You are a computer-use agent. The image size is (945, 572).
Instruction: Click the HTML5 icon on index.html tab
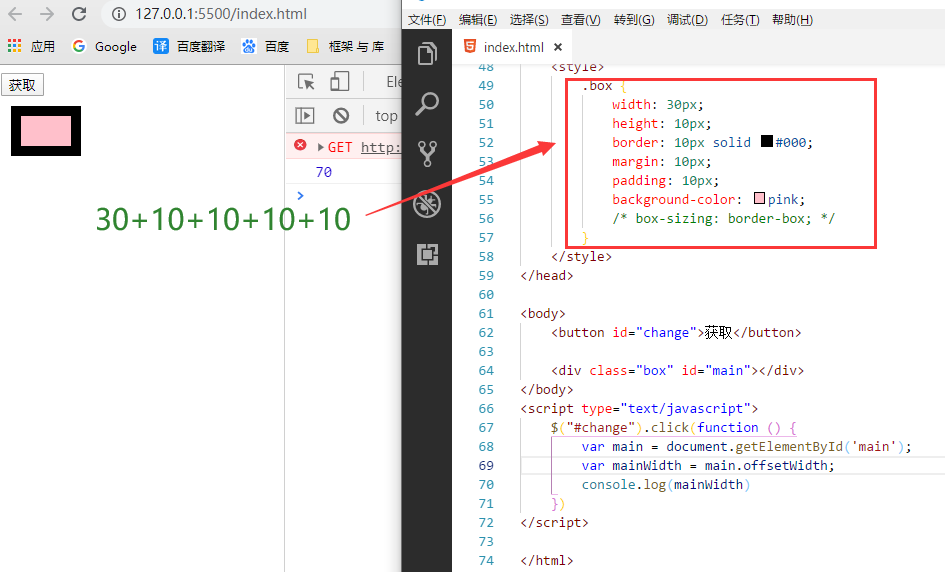click(470, 46)
